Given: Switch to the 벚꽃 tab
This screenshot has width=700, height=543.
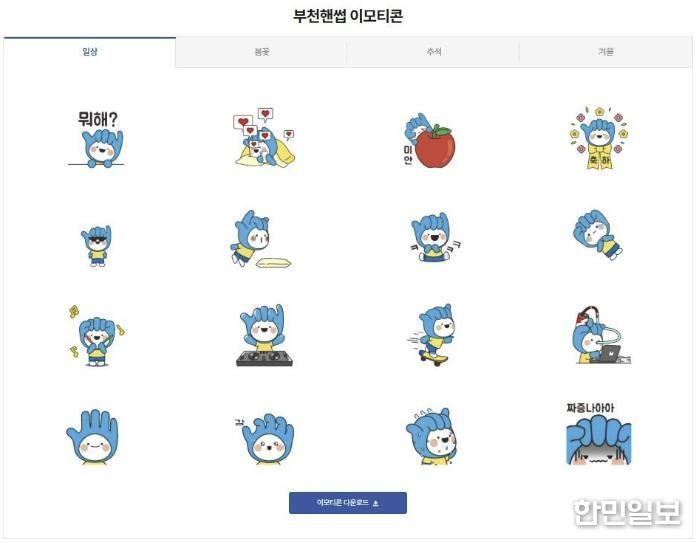Looking at the screenshot, I should pyautogui.click(x=261, y=52).
